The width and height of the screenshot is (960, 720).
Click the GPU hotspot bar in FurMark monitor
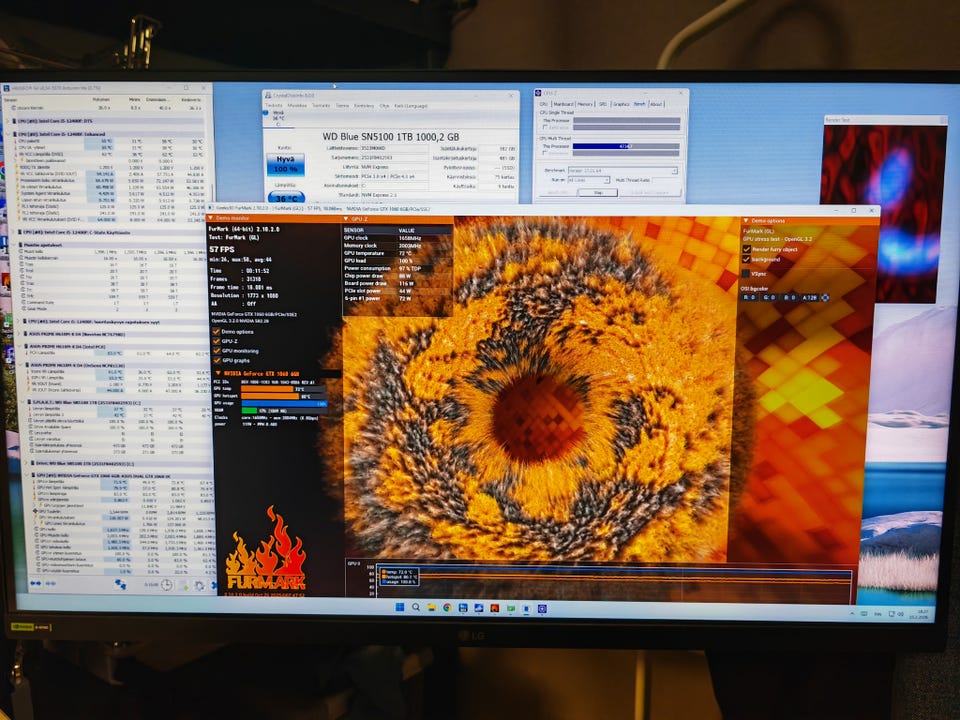(x=283, y=396)
